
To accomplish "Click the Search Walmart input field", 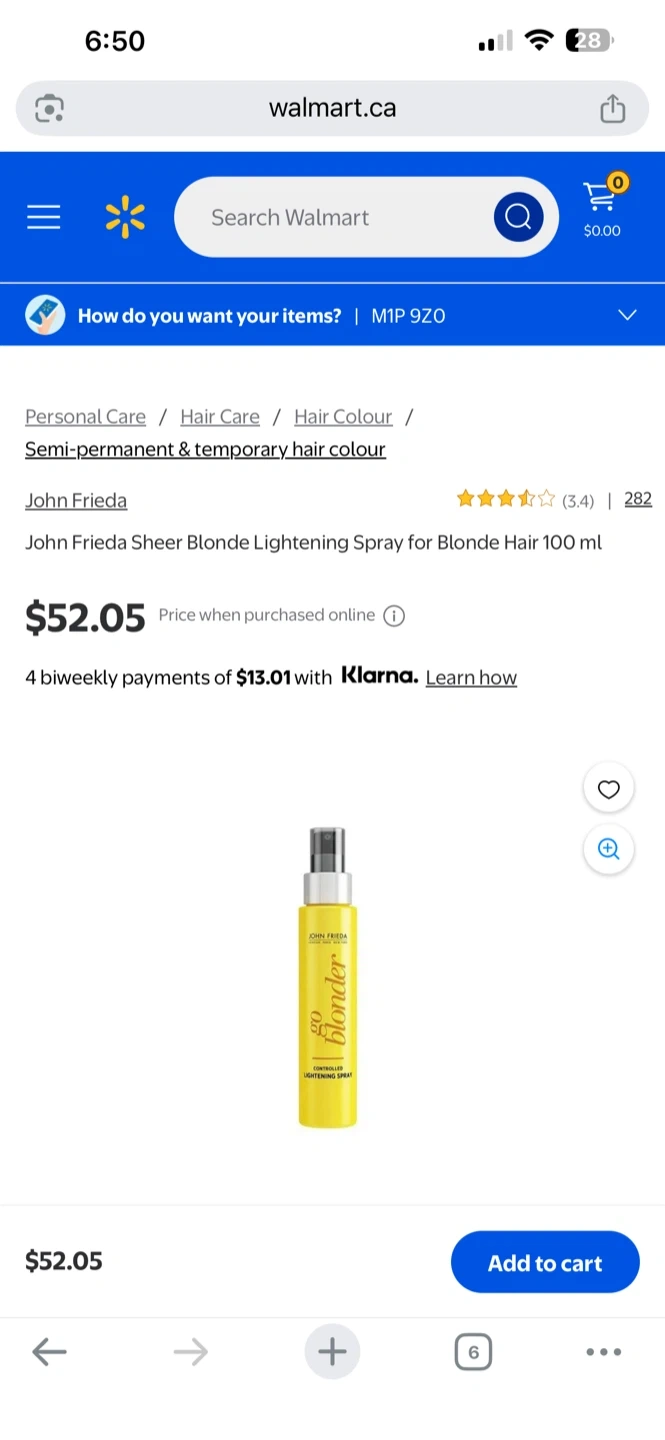I will (330, 217).
